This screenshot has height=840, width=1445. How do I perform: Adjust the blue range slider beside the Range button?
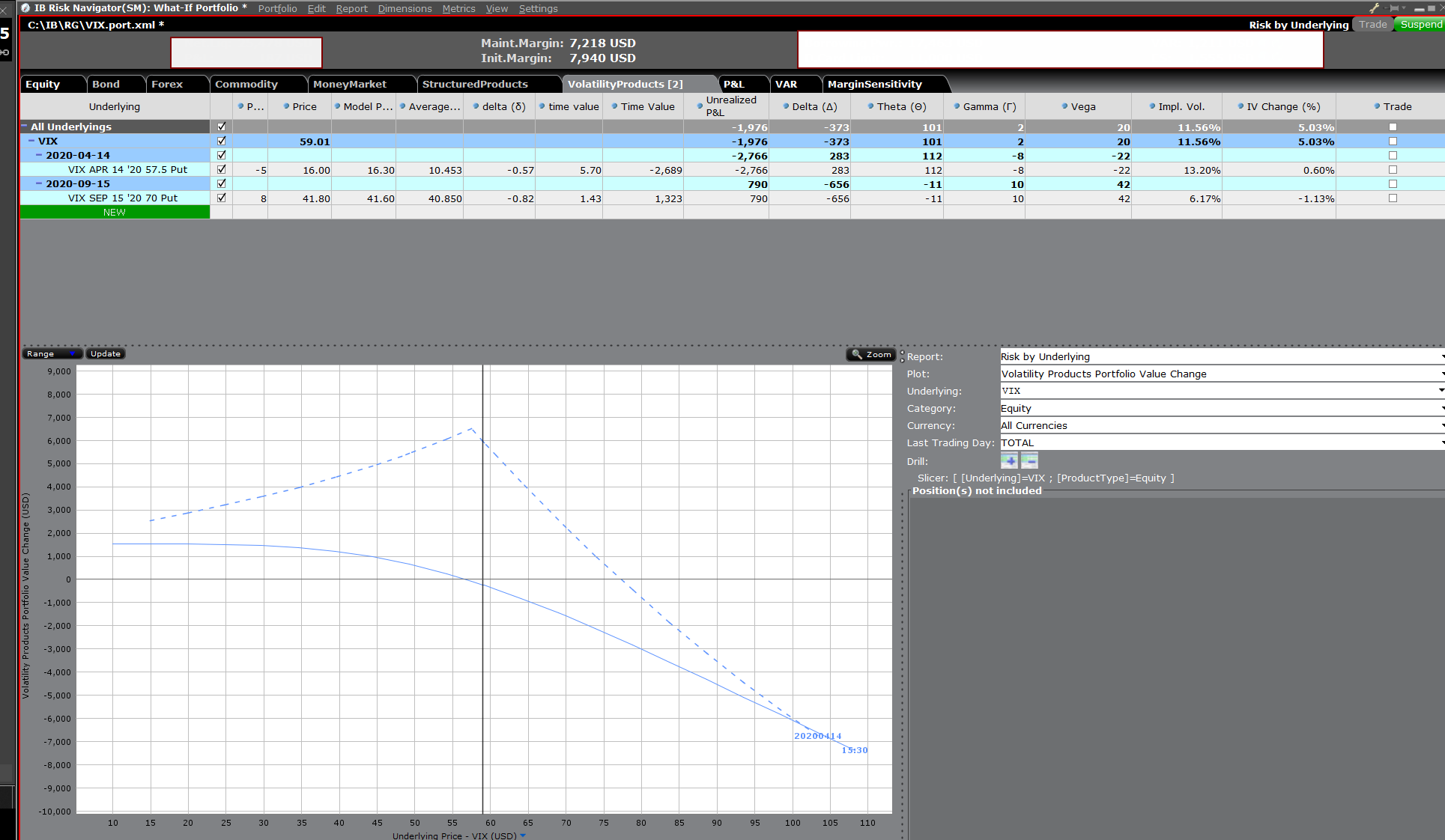point(73,353)
